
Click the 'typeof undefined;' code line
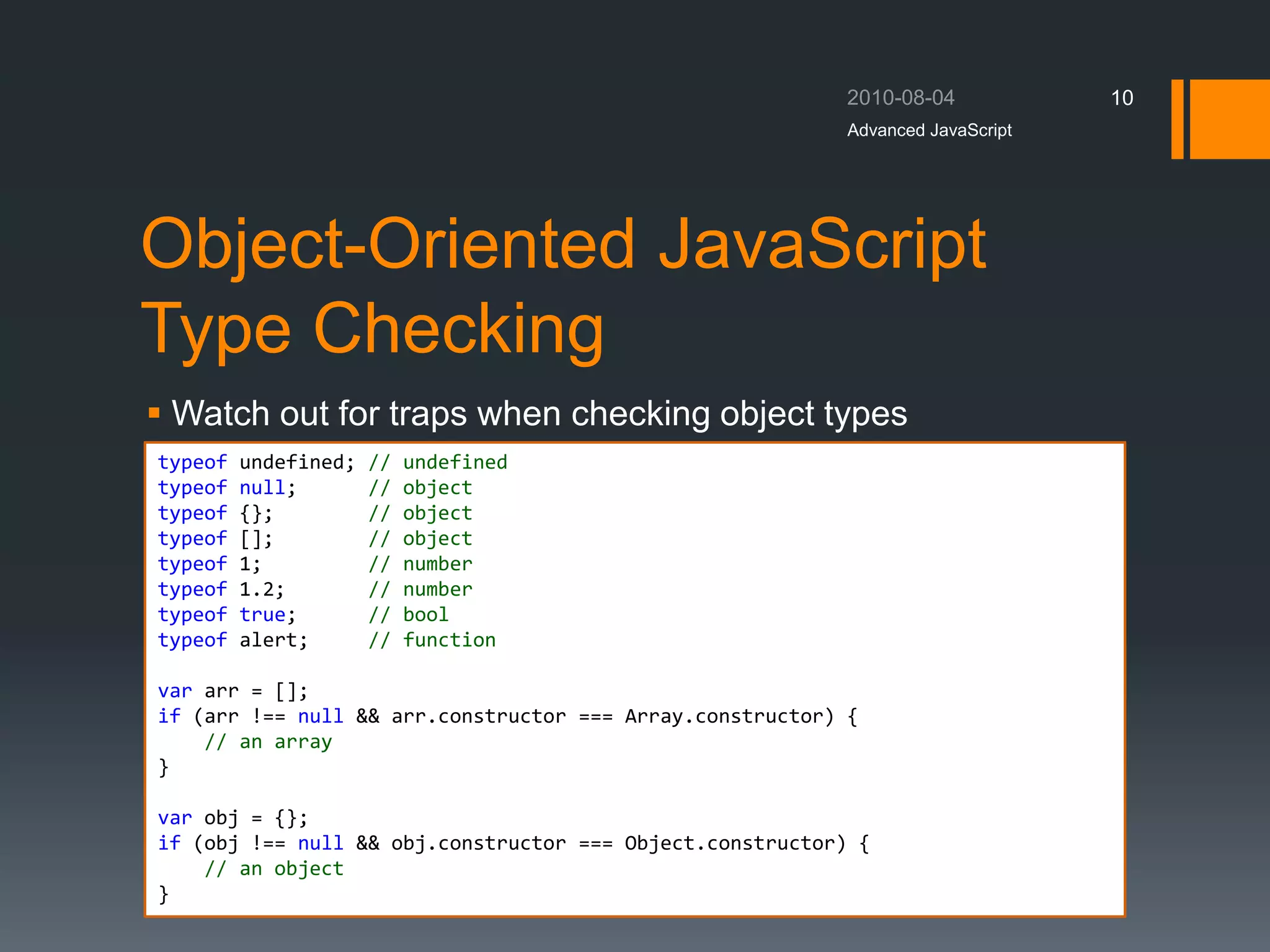pyautogui.click(x=255, y=462)
